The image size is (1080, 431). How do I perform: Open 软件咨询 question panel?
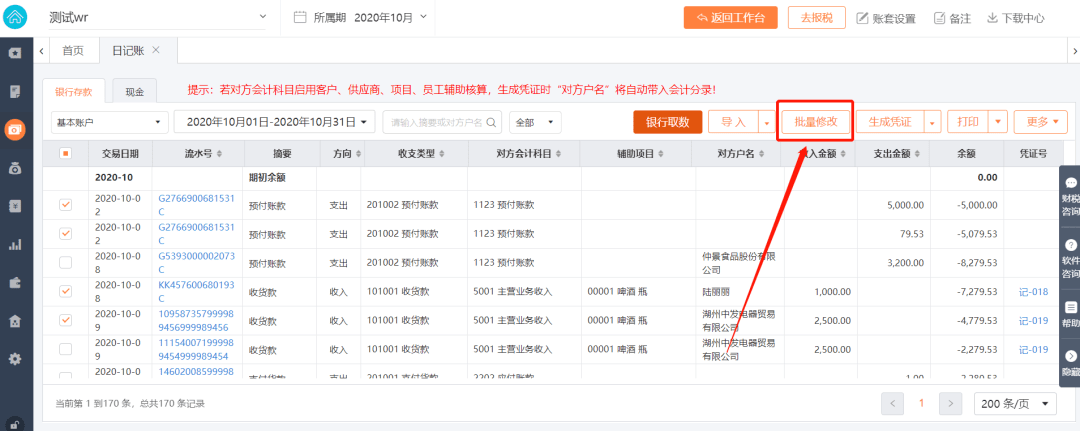(1070, 259)
